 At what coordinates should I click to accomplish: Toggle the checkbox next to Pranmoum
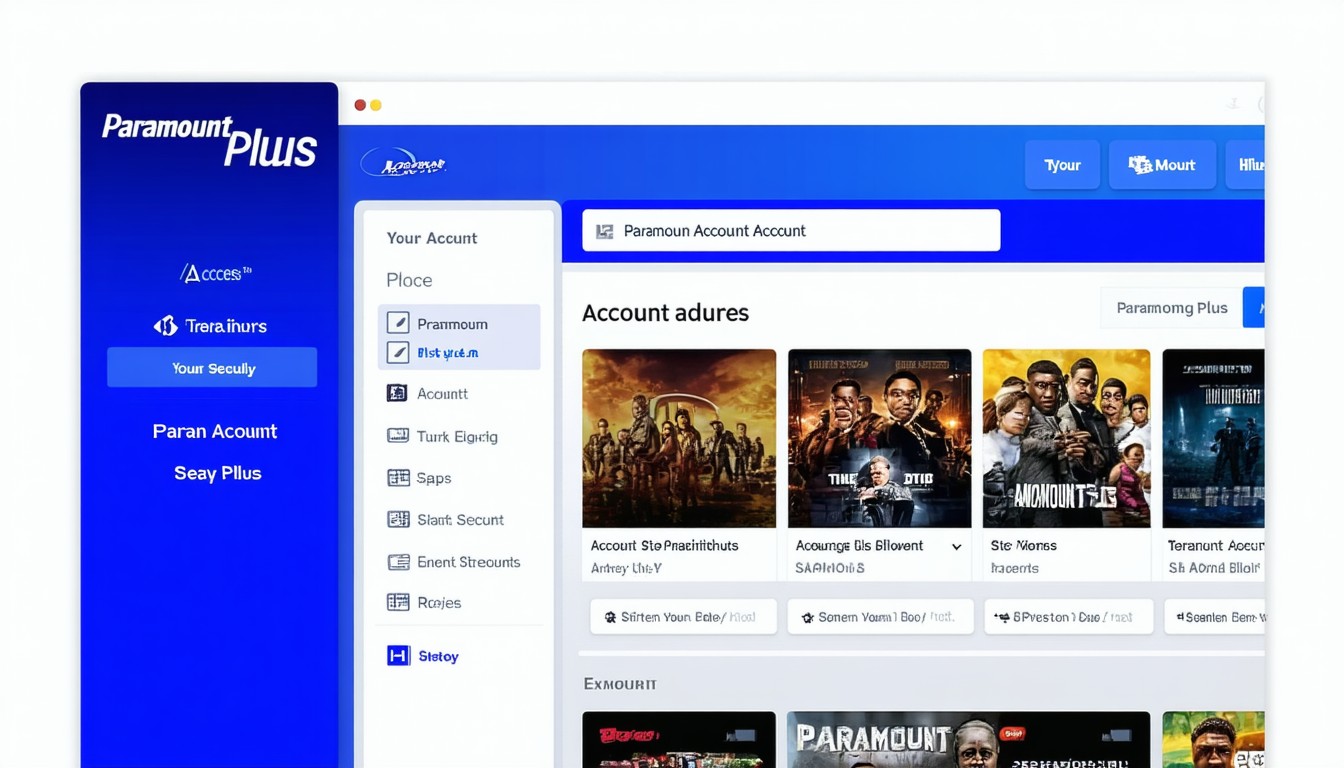click(398, 323)
